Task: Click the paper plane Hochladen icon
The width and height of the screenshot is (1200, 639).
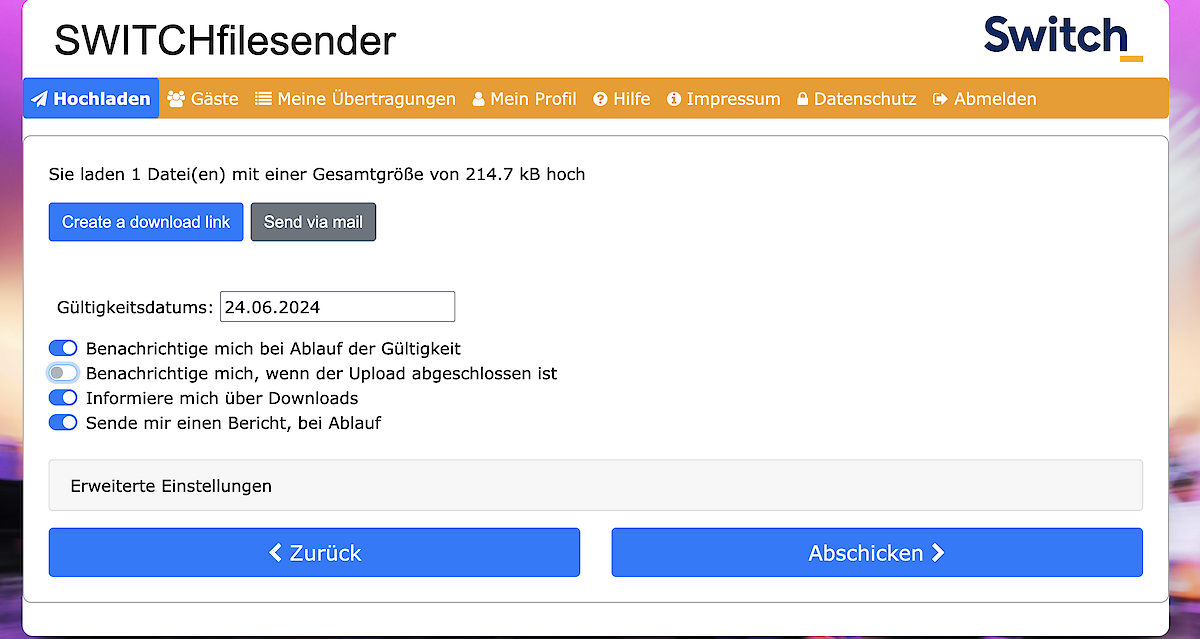Action: click(x=40, y=99)
